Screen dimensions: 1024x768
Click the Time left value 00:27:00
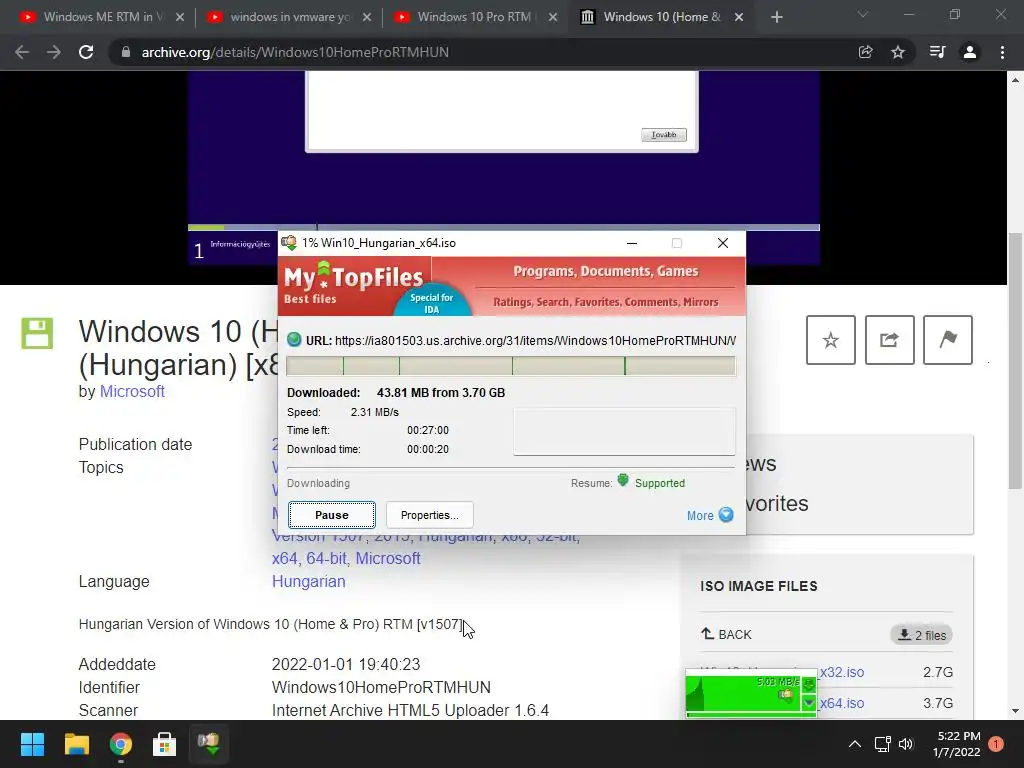(428, 430)
